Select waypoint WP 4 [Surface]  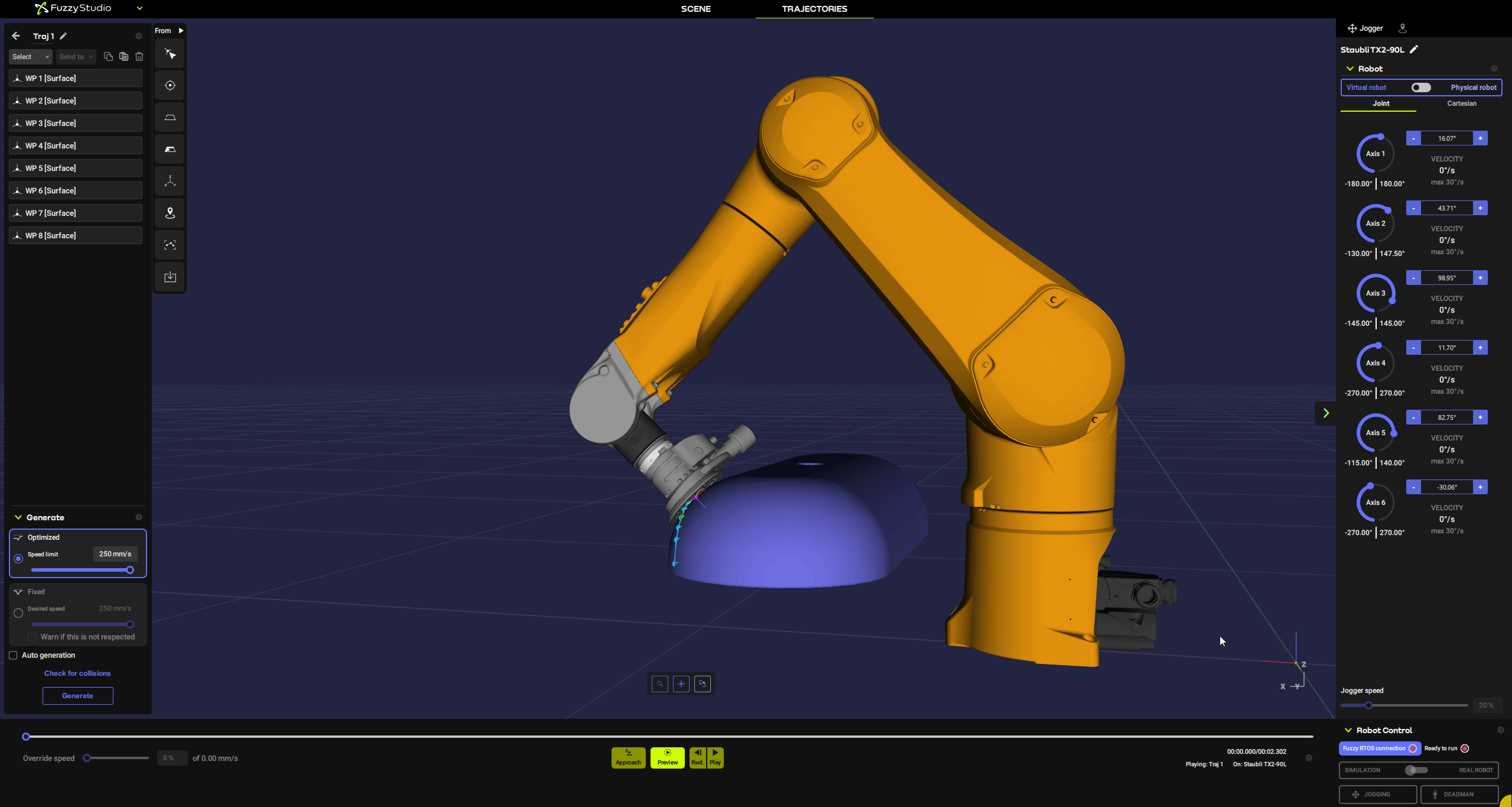click(76, 145)
